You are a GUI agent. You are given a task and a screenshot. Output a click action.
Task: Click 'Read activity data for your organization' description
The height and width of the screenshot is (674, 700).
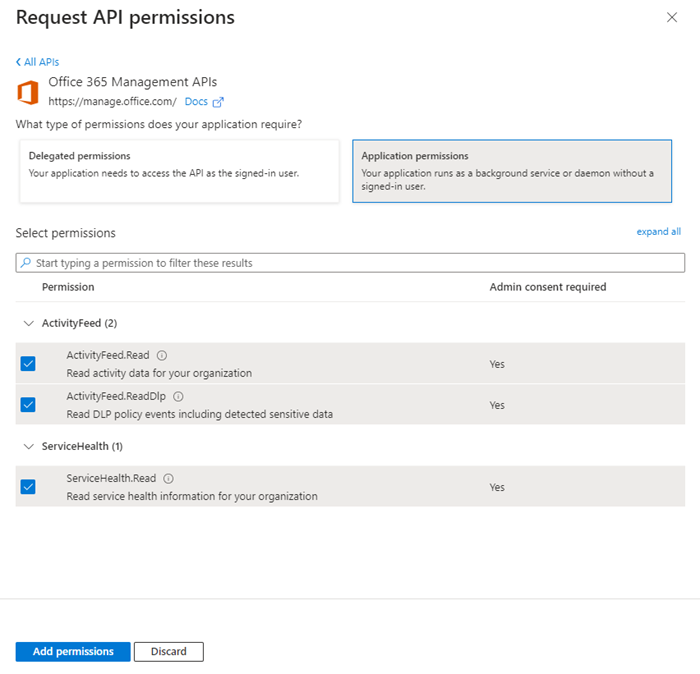pos(159,373)
